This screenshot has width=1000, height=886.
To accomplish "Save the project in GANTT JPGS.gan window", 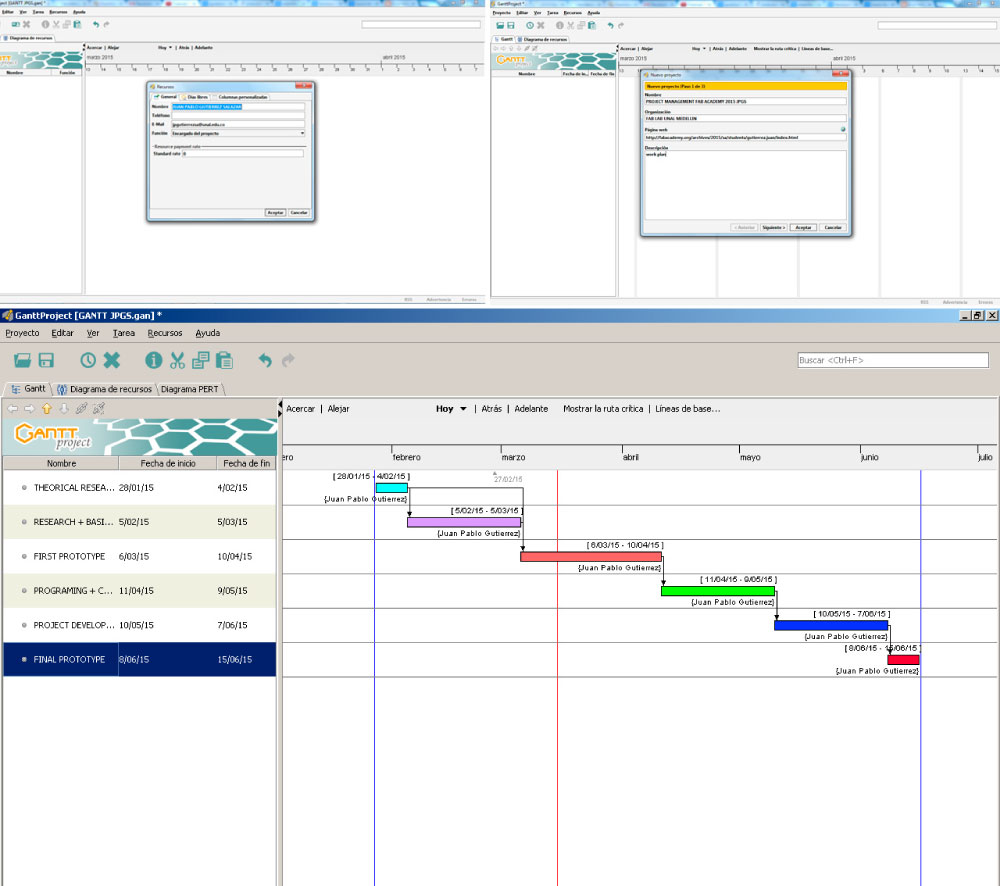I will (46, 360).
